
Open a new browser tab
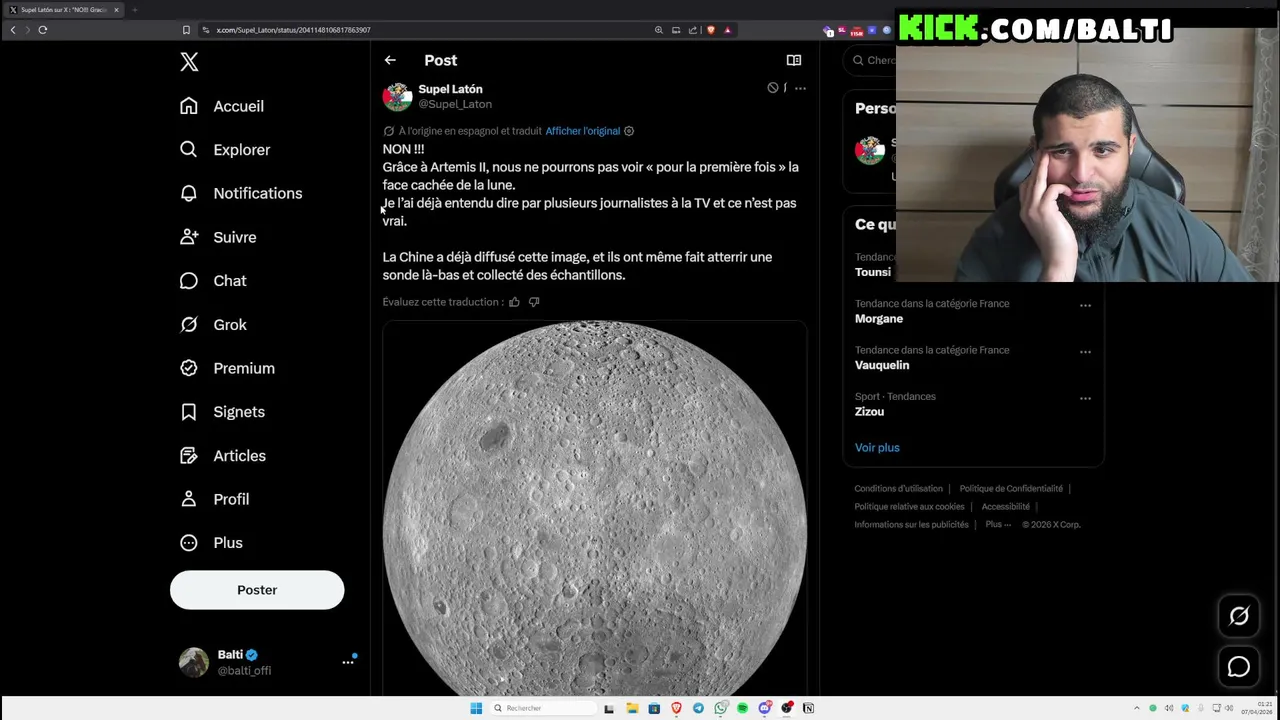[134, 10]
